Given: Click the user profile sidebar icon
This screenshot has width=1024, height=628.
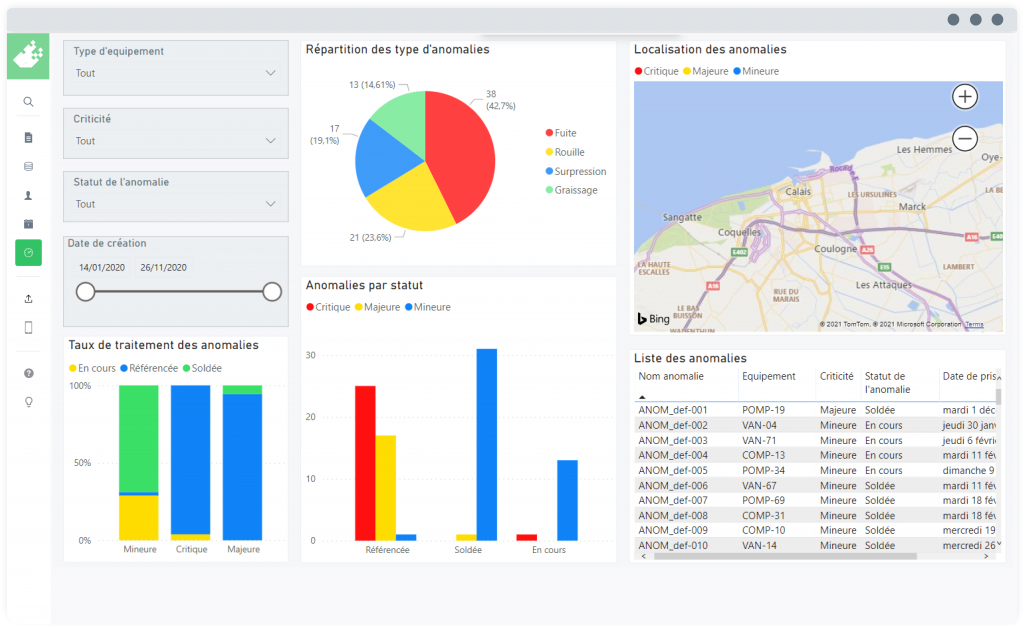Looking at the screenshot, I should [x=28, y=196].
